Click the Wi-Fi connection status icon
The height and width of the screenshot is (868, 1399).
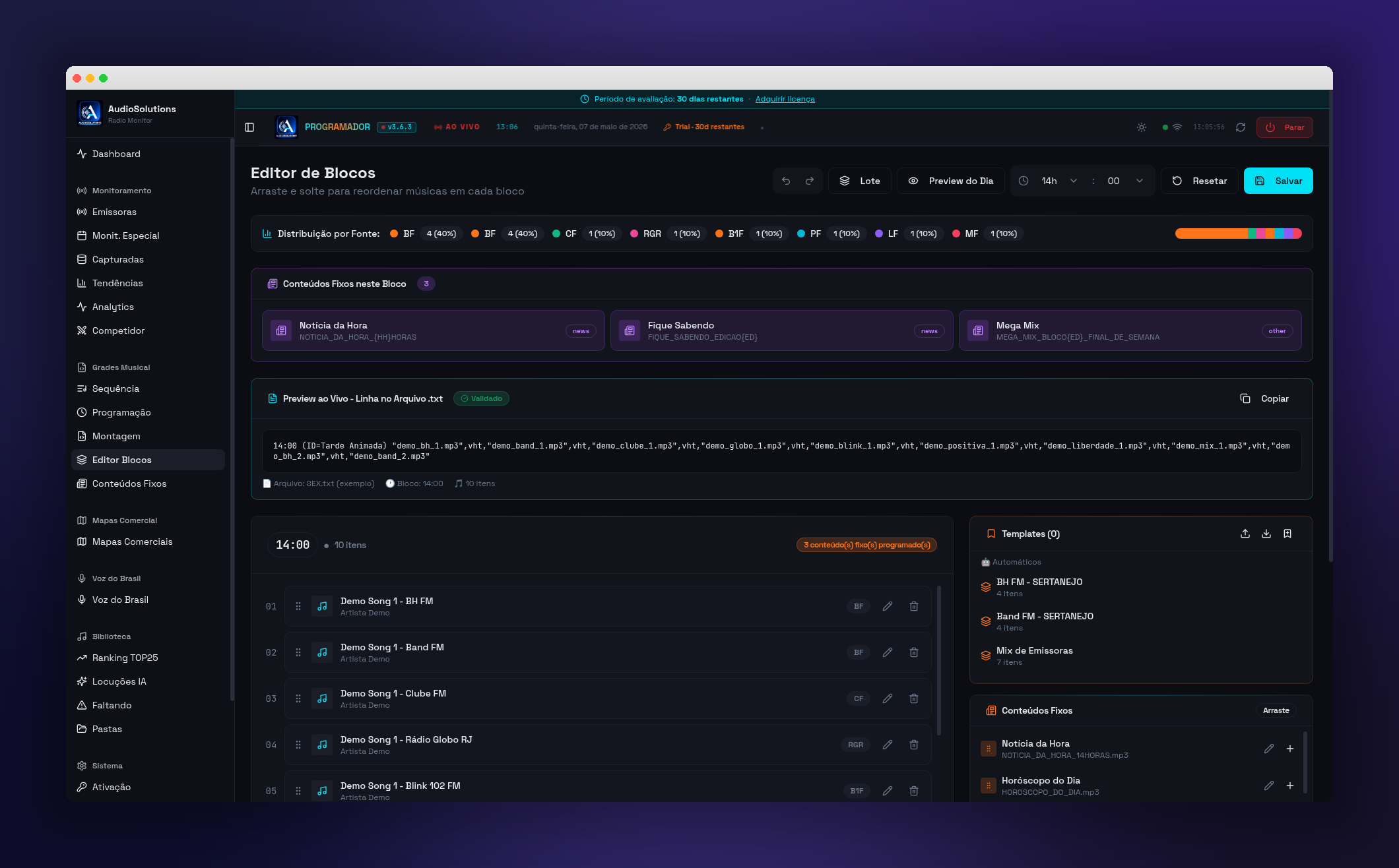click(1177, 127)
